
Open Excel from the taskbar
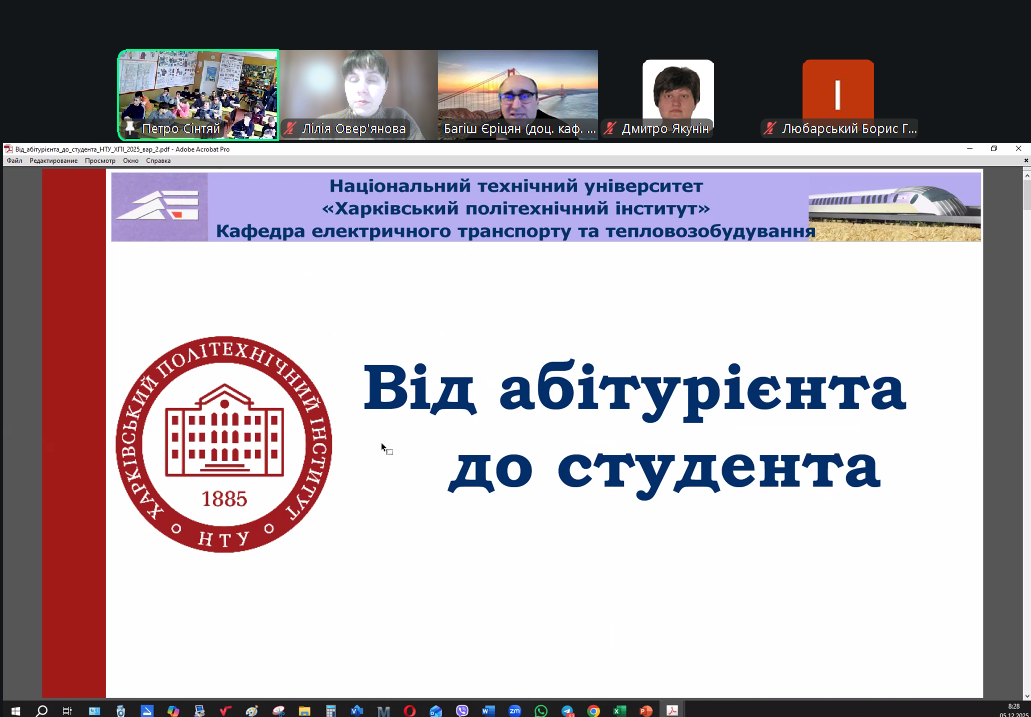point(619,710)
